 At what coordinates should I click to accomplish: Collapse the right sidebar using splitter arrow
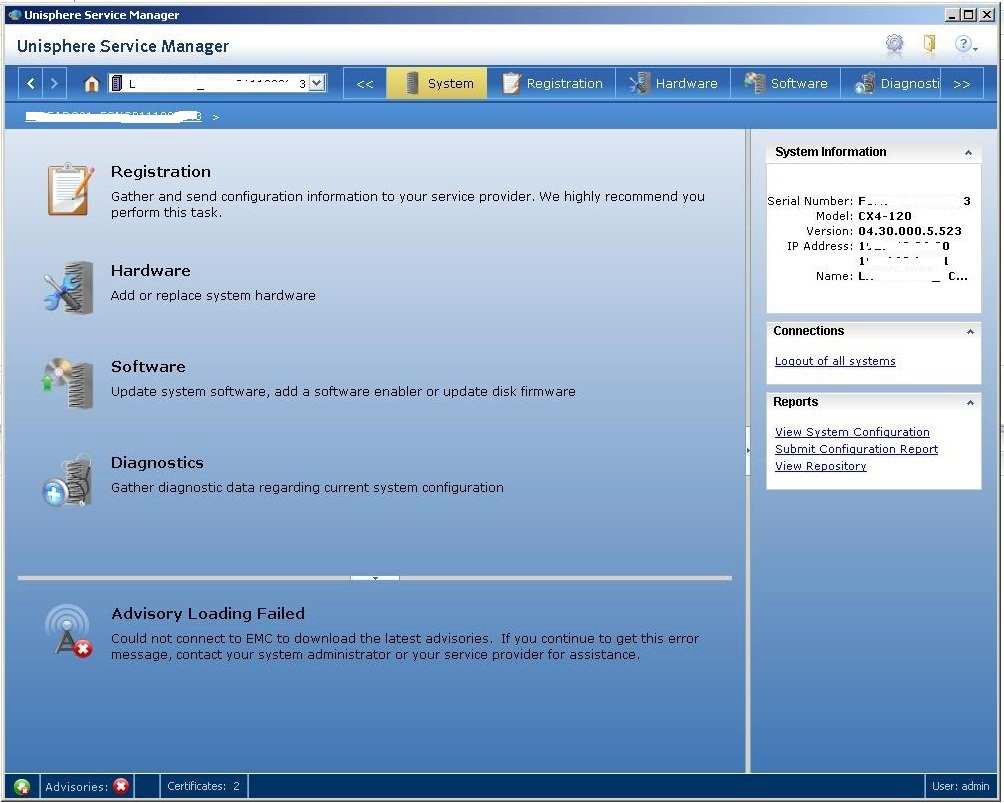point(748,450)
